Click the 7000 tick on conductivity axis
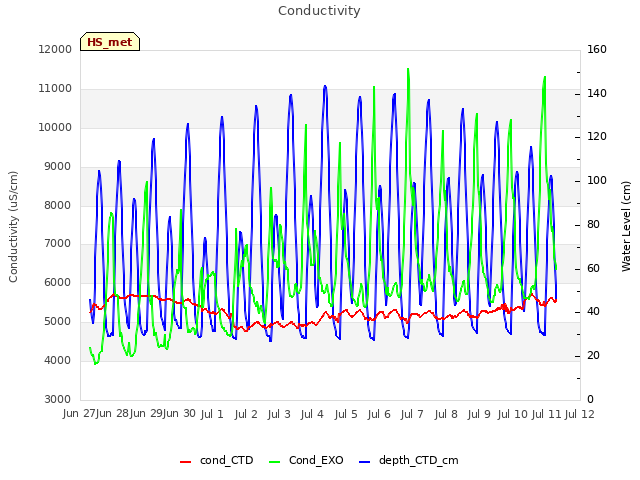 coord(58,244)
